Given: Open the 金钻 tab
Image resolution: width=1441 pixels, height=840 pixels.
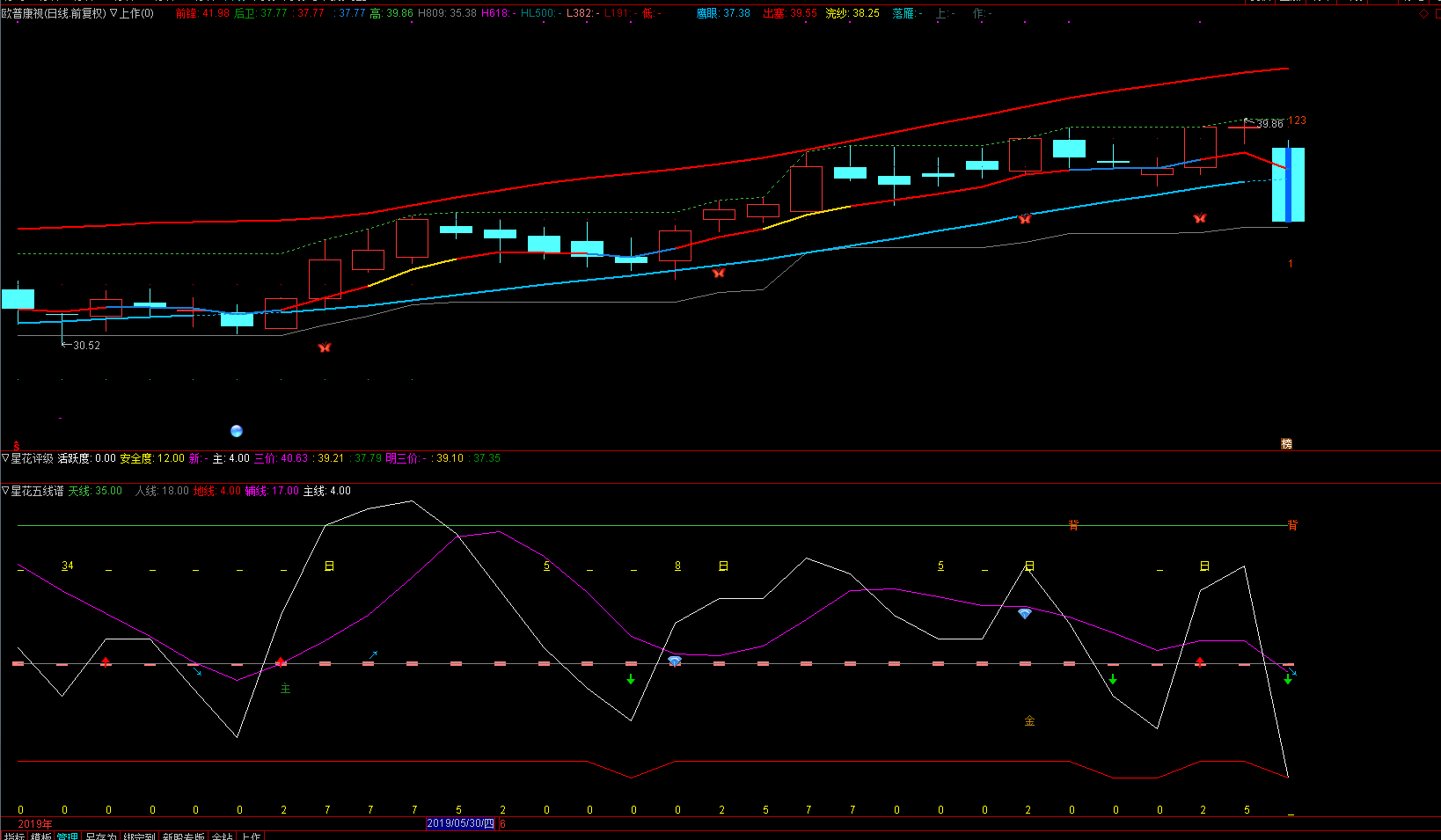Looking at the screenshot, I should (x=223, y=836).
